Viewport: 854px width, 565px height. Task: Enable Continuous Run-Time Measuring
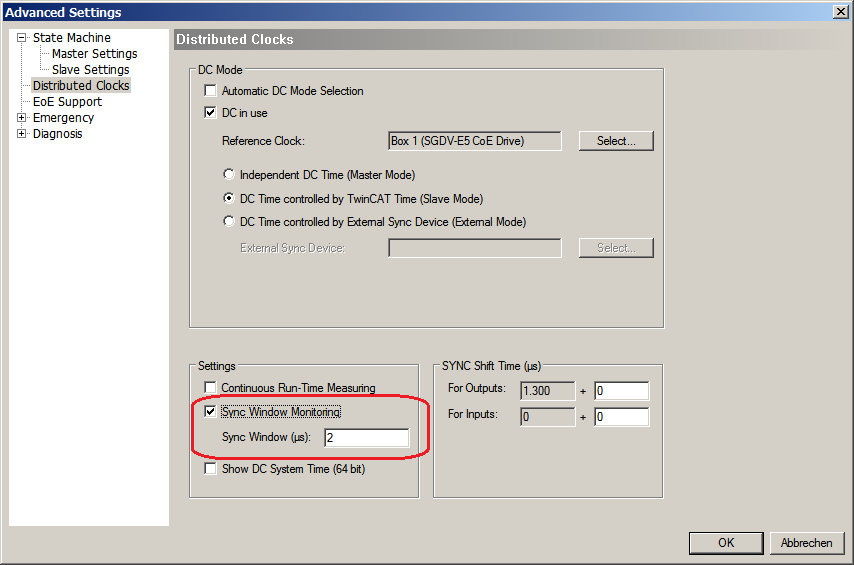tap(211, 388)
